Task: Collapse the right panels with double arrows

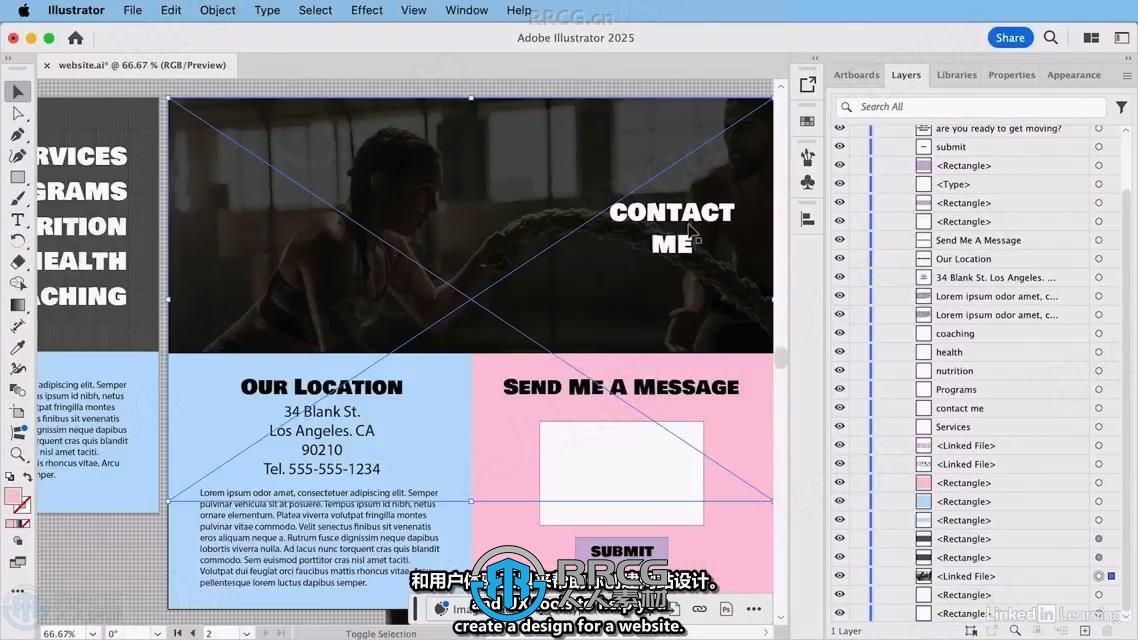Action: (1127, 58)
